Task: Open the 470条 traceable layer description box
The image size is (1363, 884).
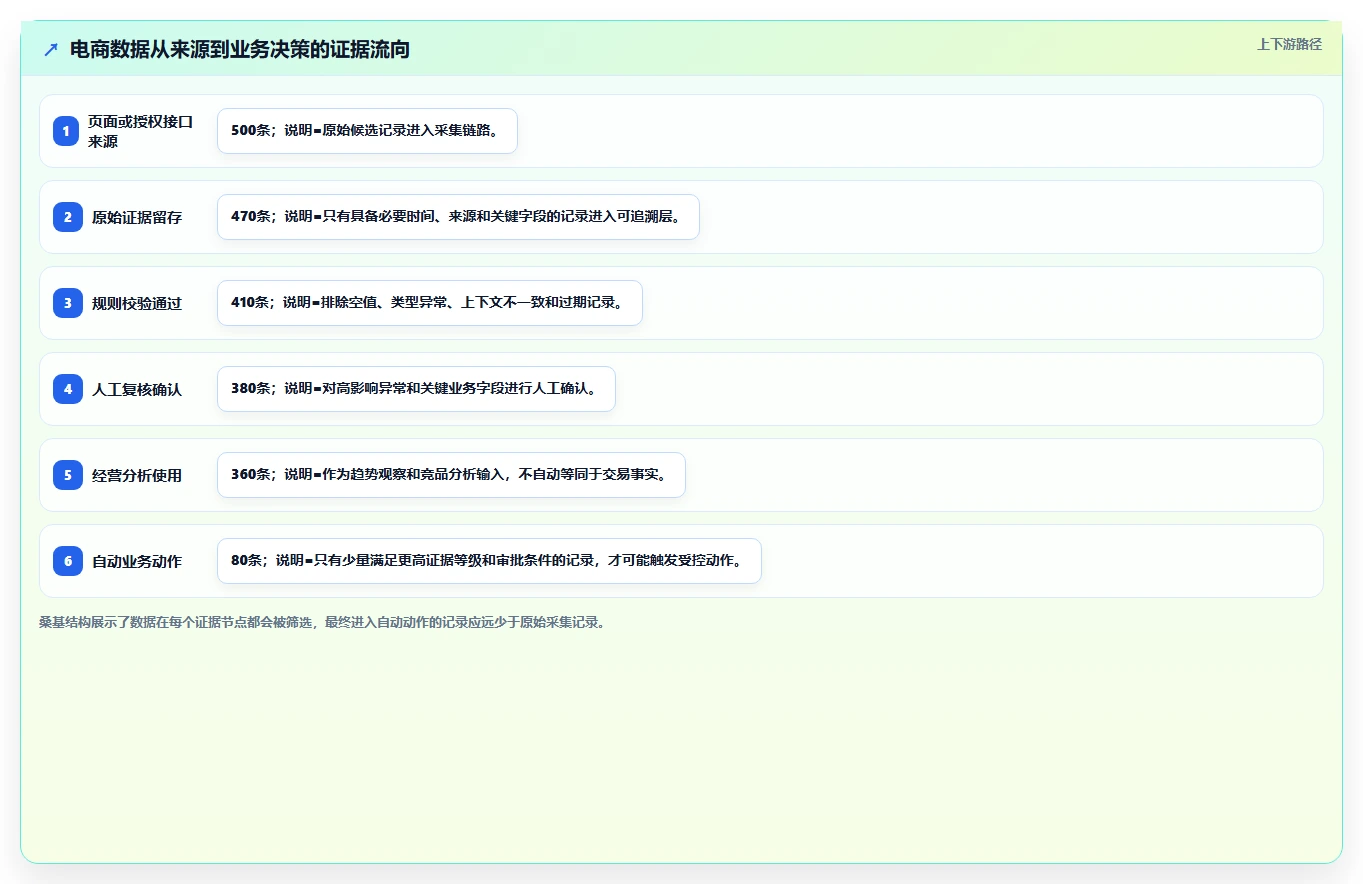Action: (458, 217)
